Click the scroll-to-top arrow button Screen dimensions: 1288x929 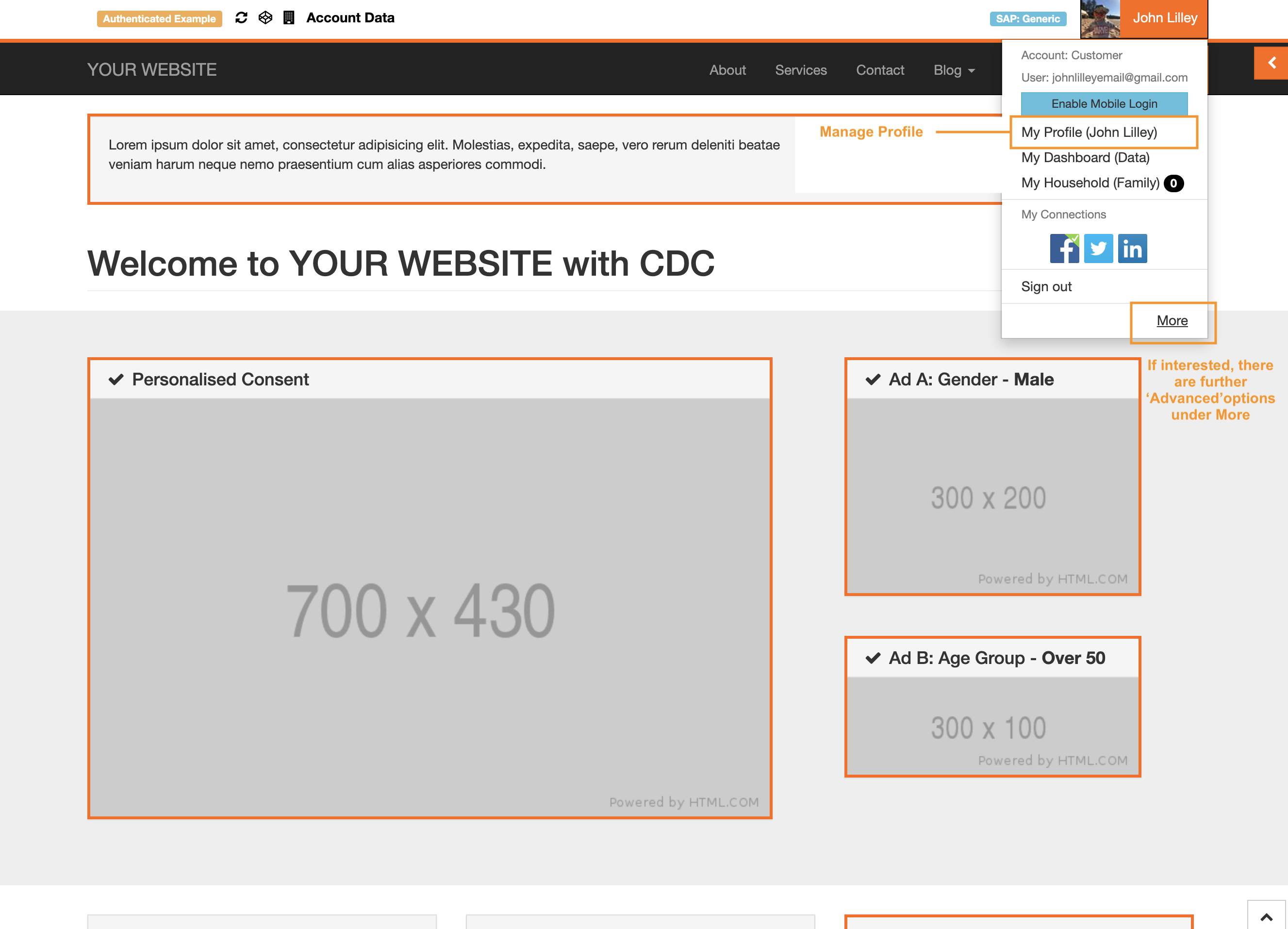click(x=1266, y=916)
